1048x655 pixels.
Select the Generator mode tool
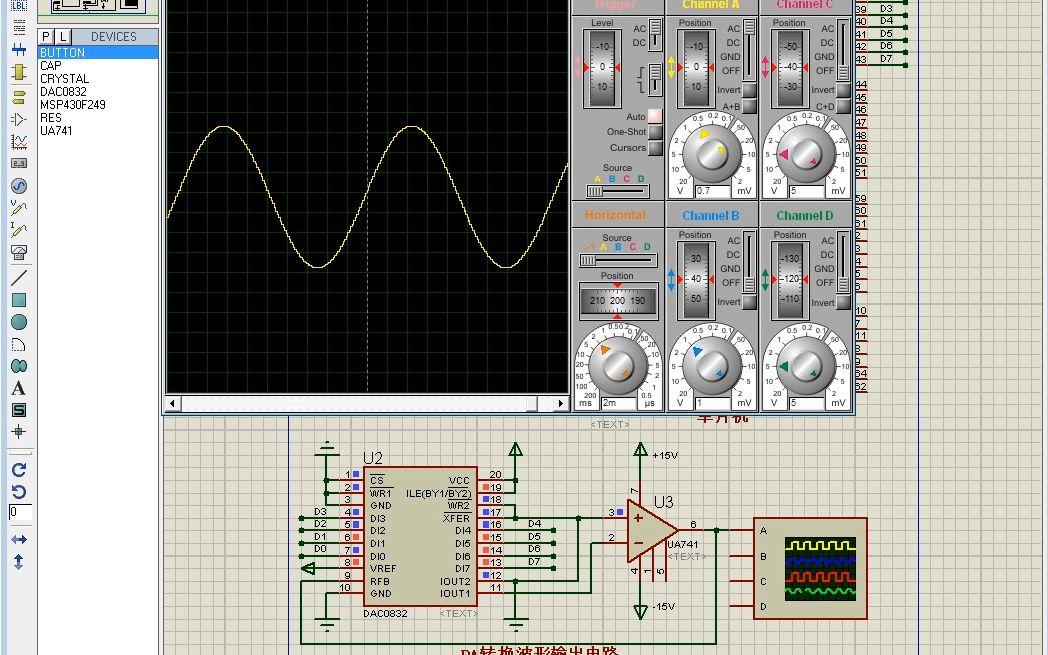pyautogui.click(x=19, y=186)
